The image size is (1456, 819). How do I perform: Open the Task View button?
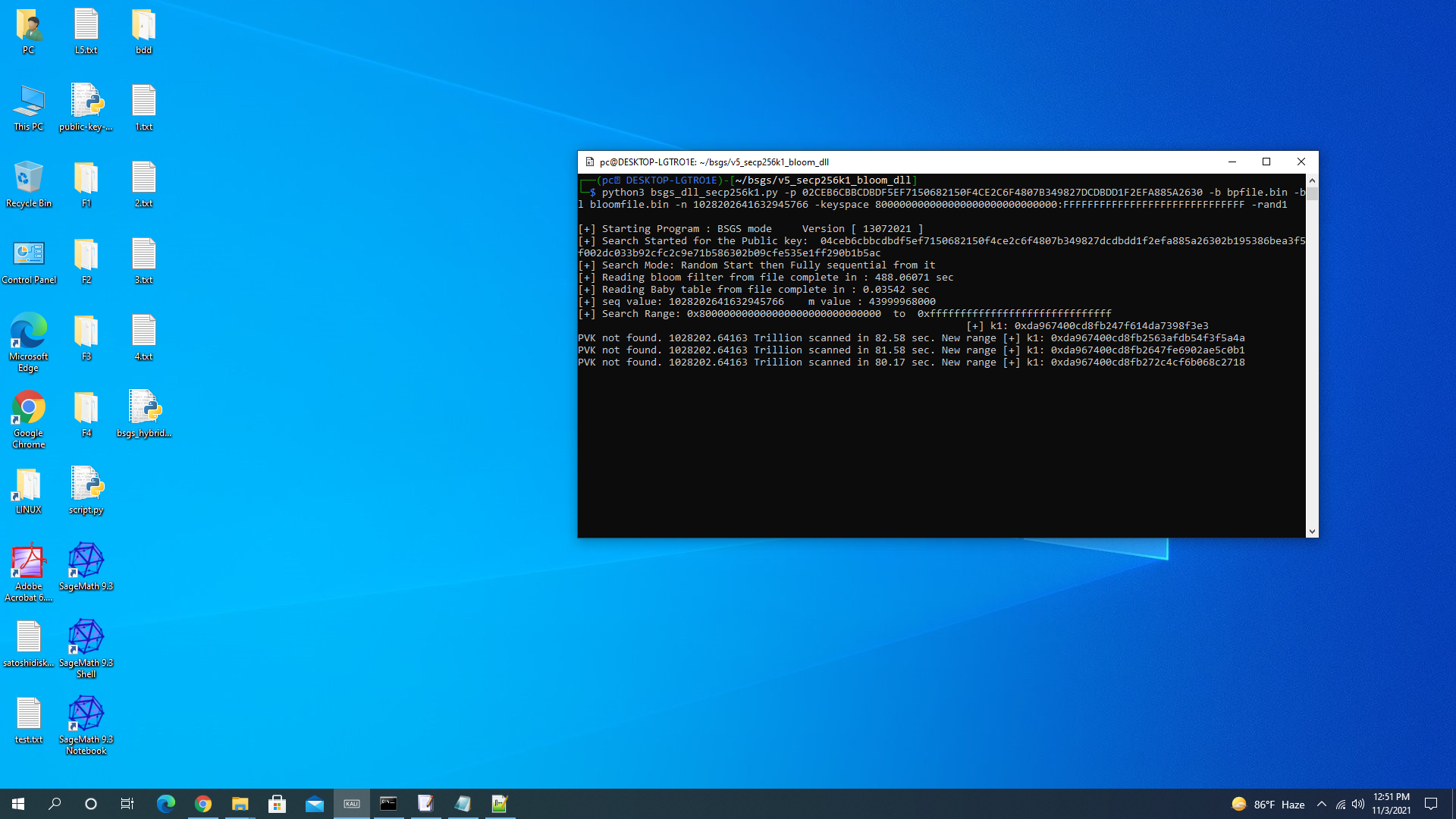coord(127,804)
